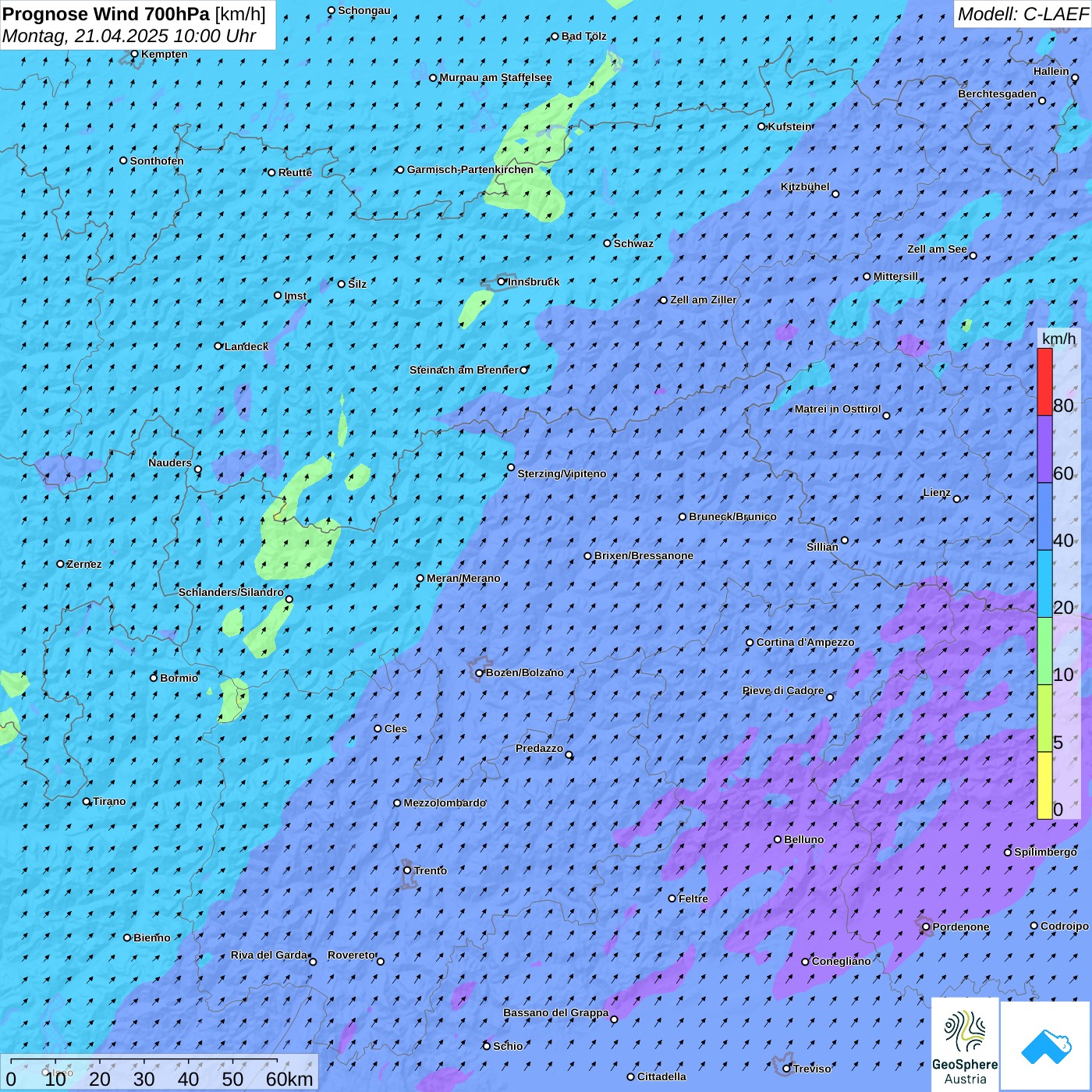Screen dimensions: 1092x1092
Task: Click the Schio label
Action: 508,1046
